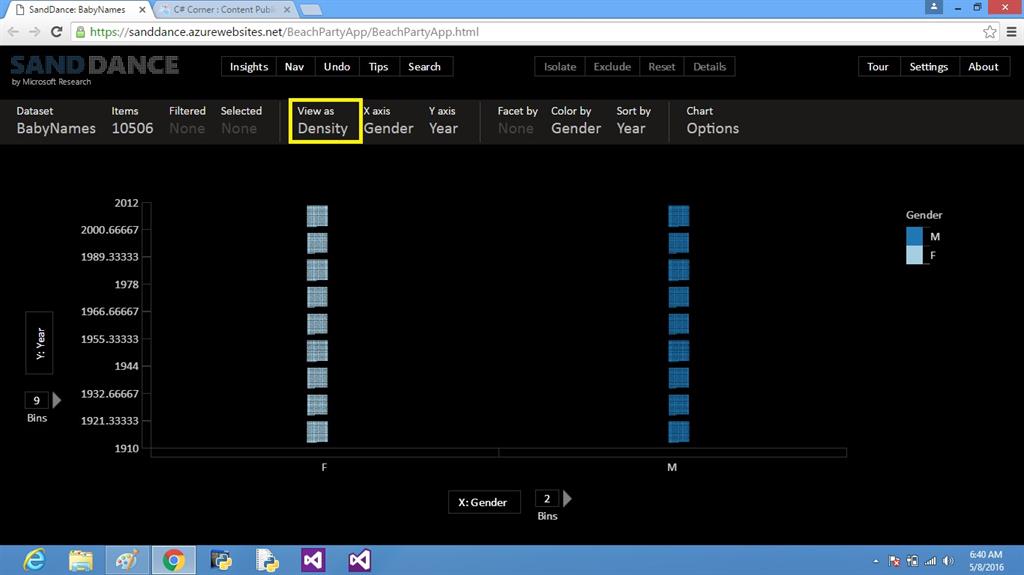This screenshot has height=575, width=1024.
Task: Select the bottom F density cell near 1910
Action: 317,432
